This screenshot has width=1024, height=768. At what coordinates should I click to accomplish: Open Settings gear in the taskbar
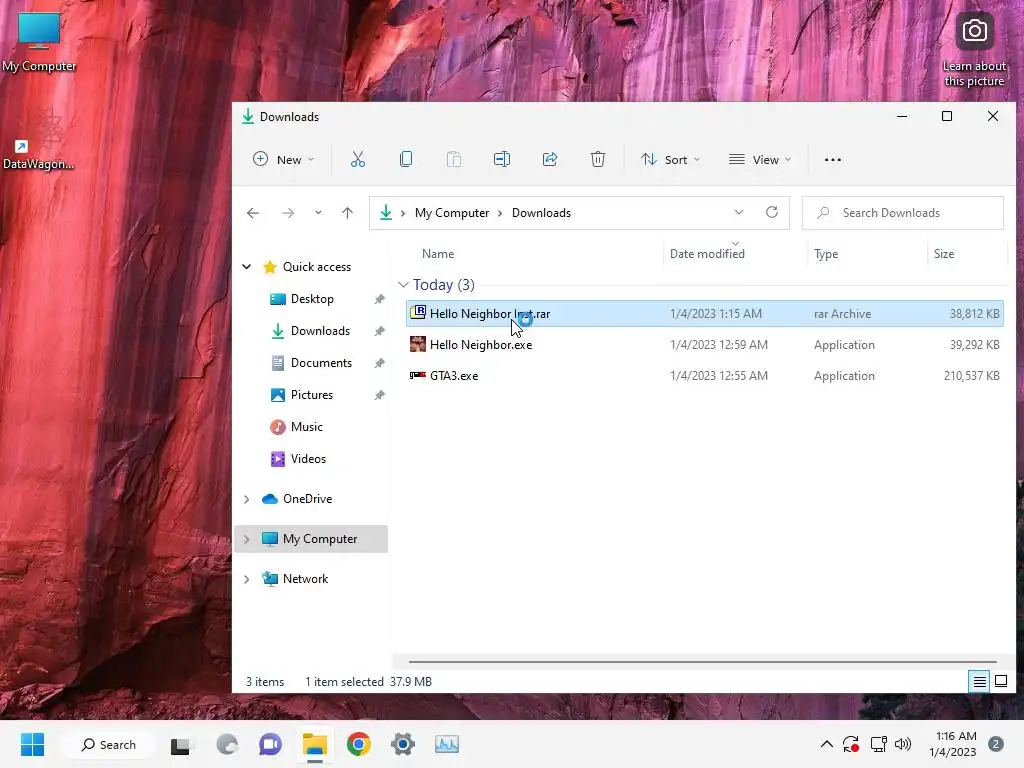pos(403,744)
